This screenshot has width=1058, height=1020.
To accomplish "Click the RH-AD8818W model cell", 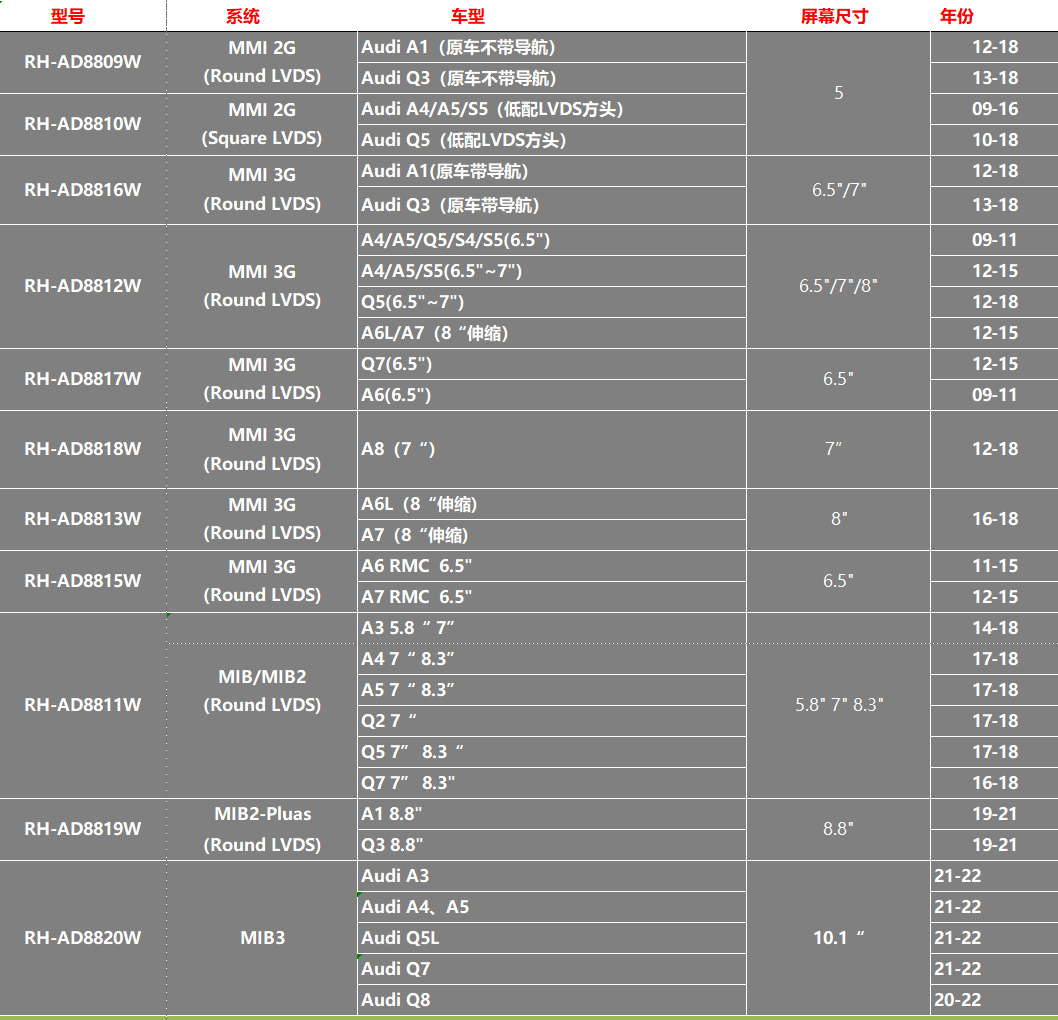I will pyautogui.click(x=83, y=449).
